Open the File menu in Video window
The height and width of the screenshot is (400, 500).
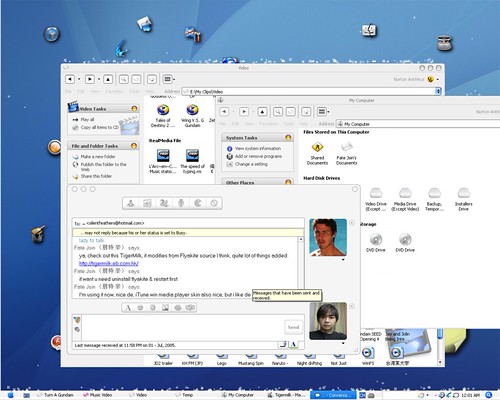click(x=68, y=91)
